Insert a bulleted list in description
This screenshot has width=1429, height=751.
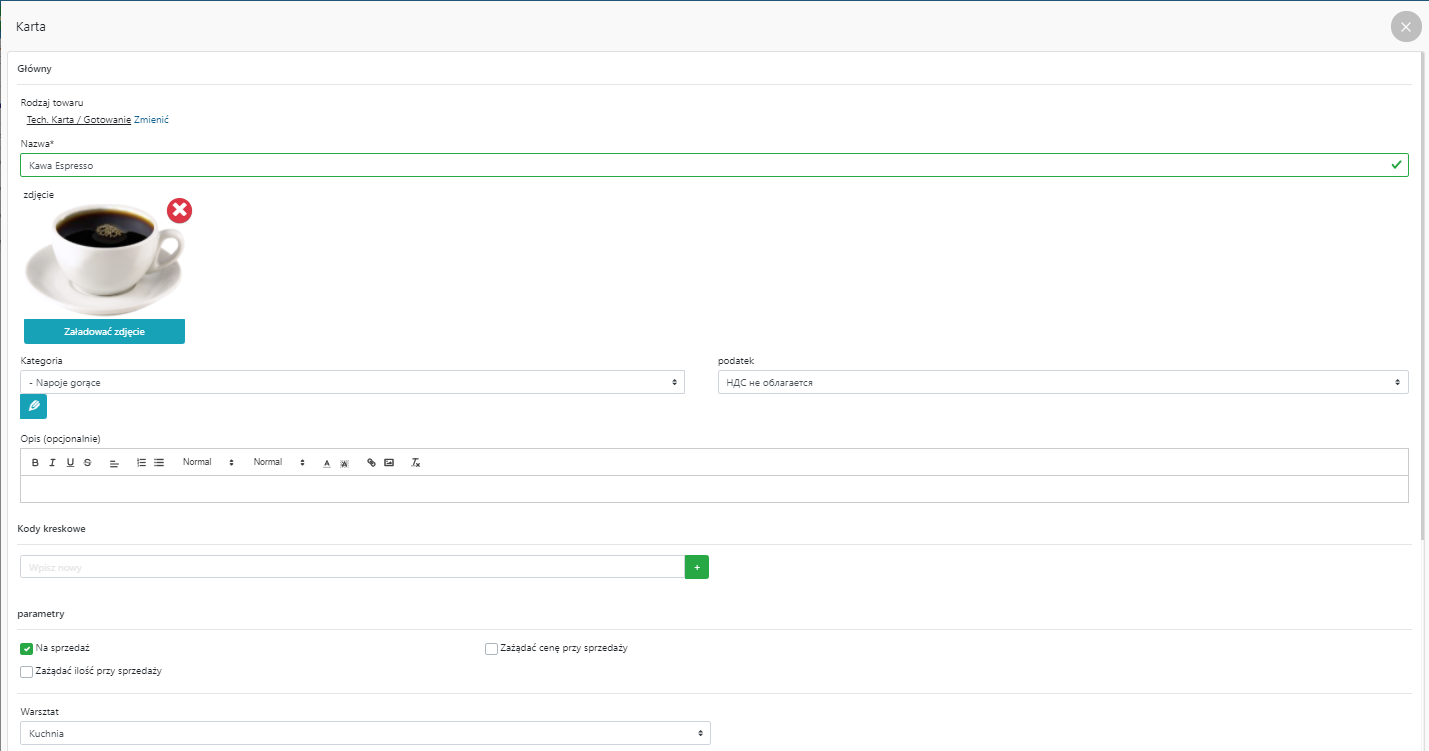coord(159,463)
